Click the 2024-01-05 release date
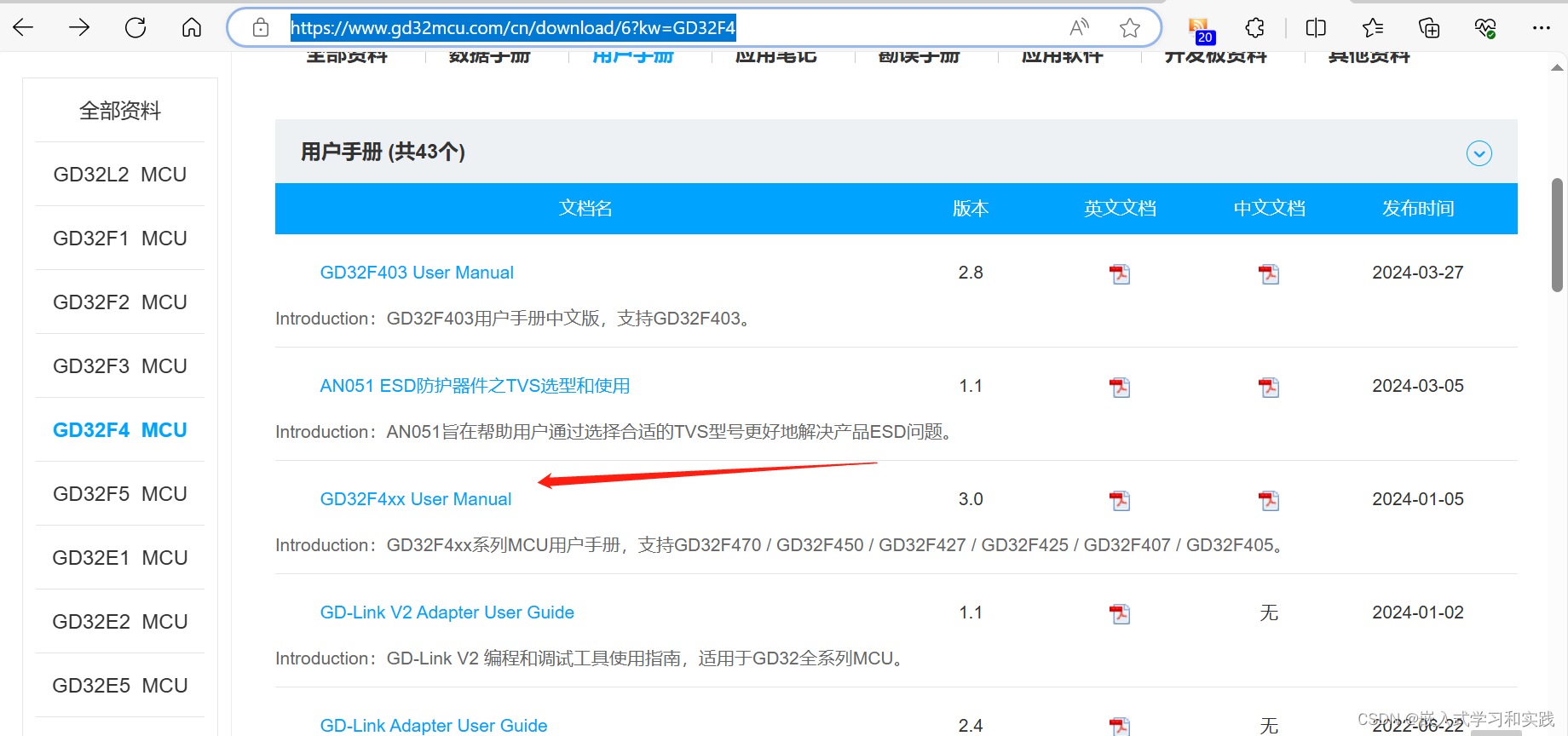 (1418, 499)
